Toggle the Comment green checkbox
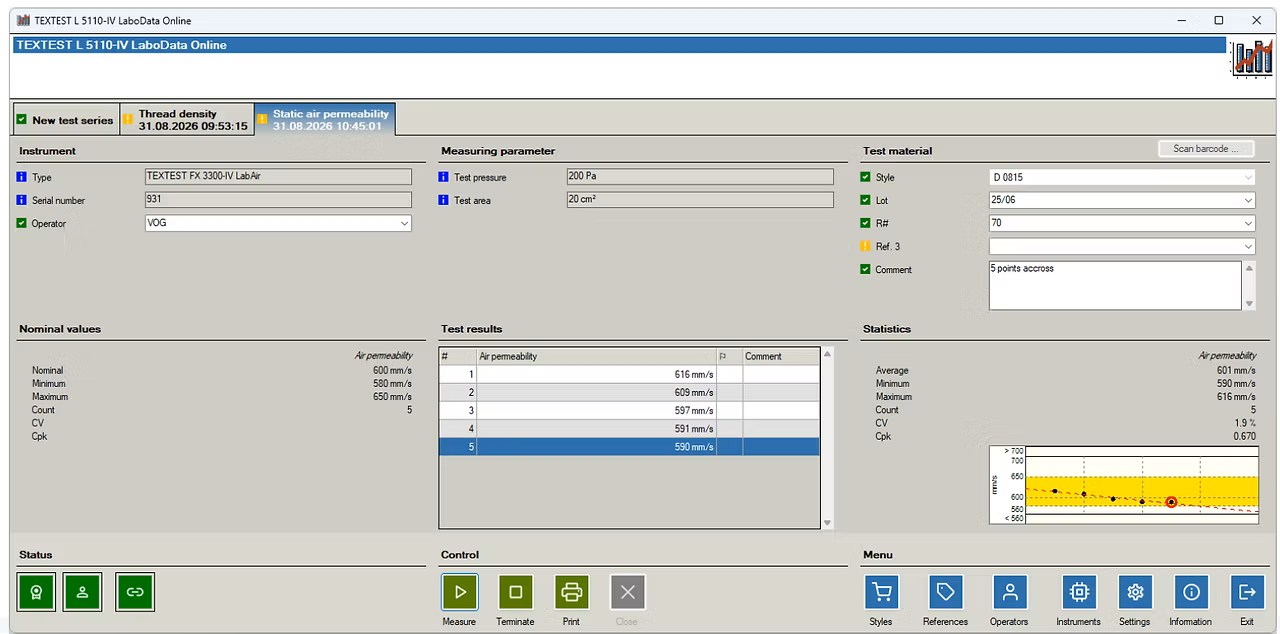The width and height of the screenshot is (1280, 634). (866, 269)
